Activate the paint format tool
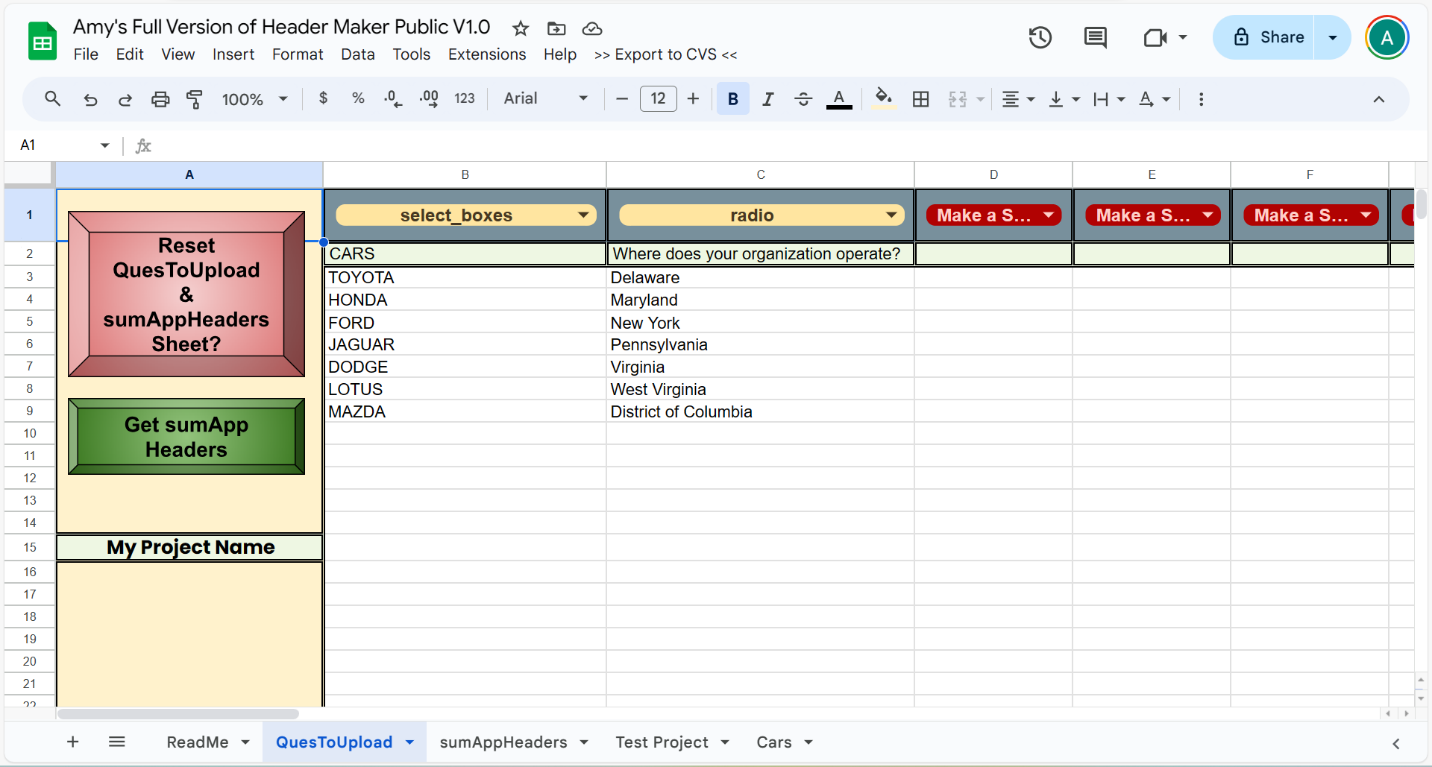Screen dimensions: 1432x767 pyautogui.click(x=195, y=99)
